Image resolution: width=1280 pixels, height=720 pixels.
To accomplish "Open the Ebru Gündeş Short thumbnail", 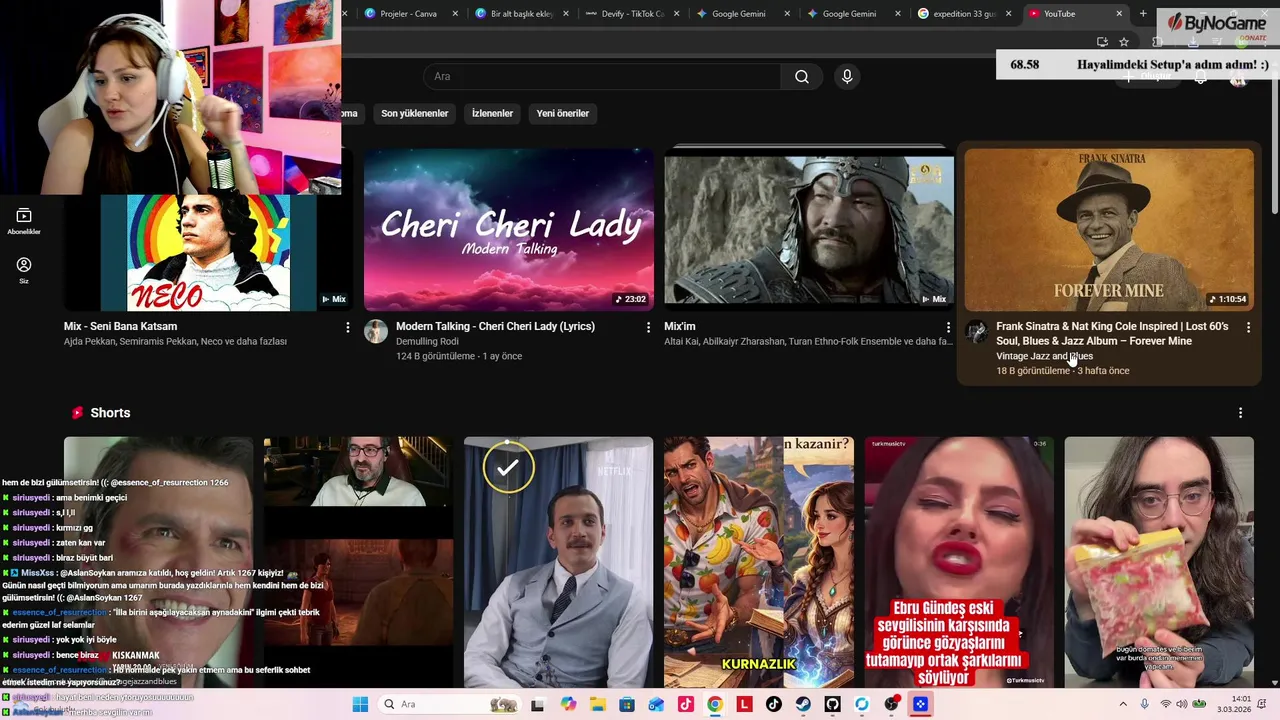I will tap(959, 562).
